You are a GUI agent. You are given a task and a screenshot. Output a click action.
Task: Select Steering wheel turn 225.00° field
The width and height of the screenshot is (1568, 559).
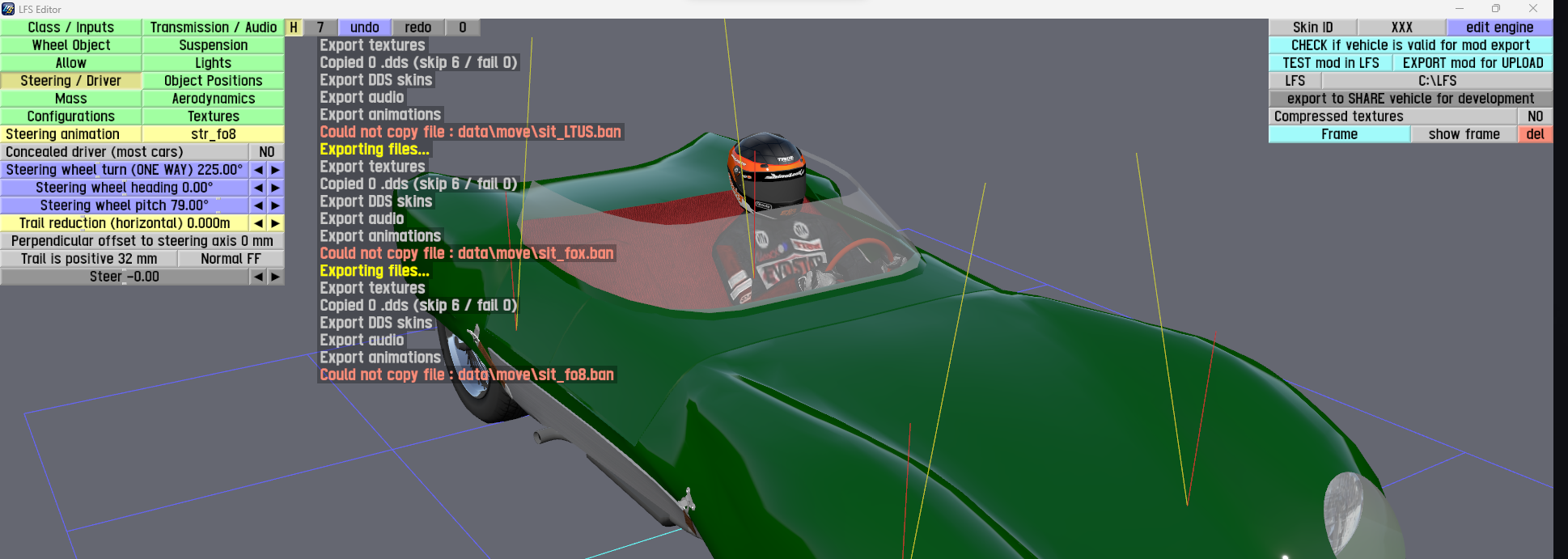click(x=125, y=170)
